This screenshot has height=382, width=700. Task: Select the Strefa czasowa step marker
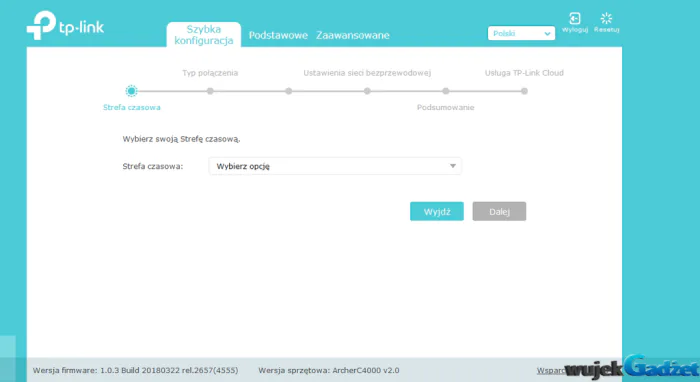[x=131, y=91]
